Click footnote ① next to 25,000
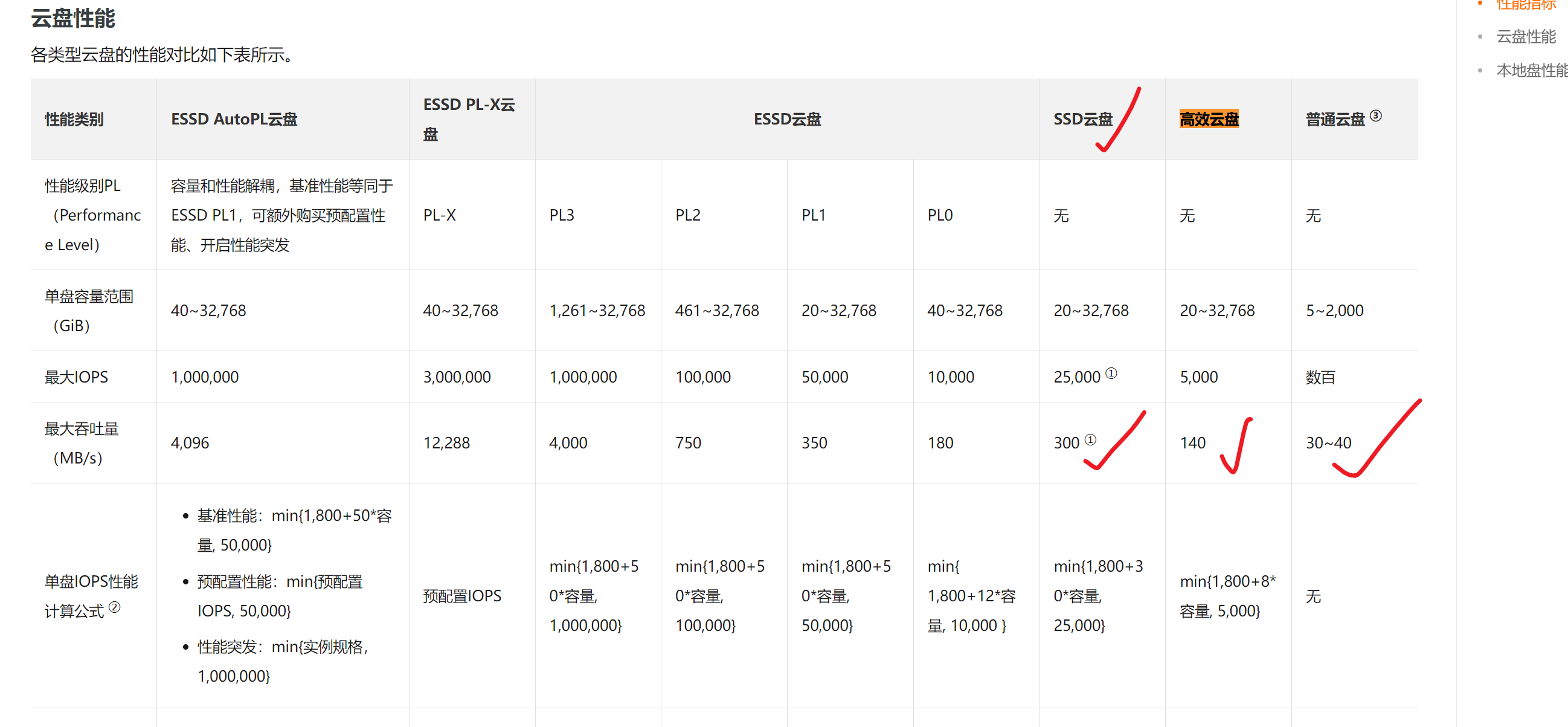The image size is (1568, 727). (x=1111, y=373)
